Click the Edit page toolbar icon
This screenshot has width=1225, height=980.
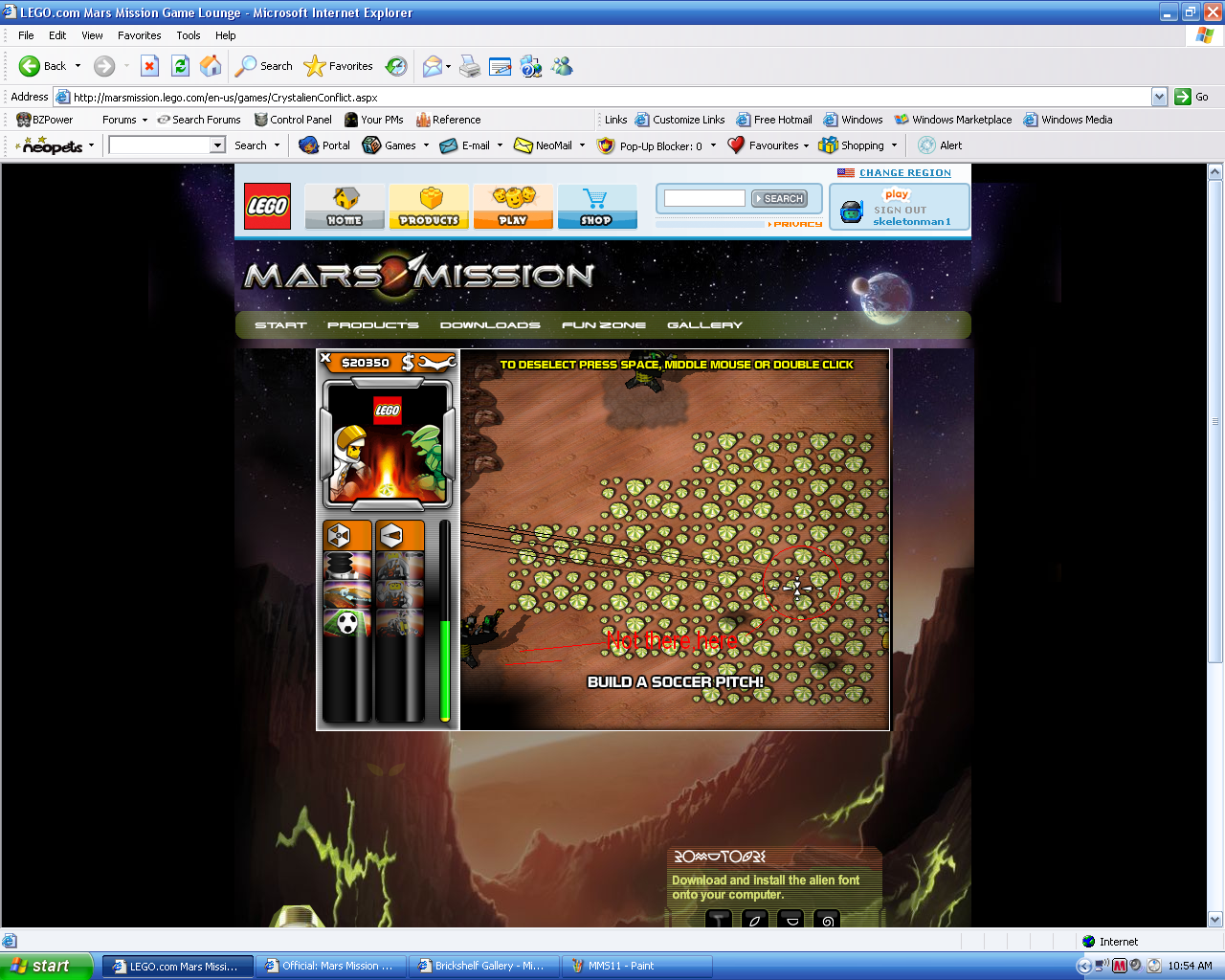501,66
